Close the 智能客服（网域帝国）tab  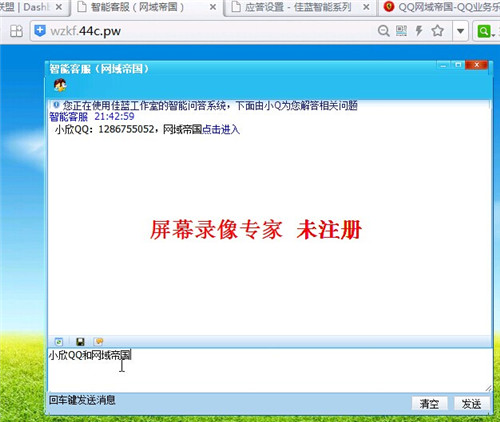pyautogui.click(x=213, y=7)
